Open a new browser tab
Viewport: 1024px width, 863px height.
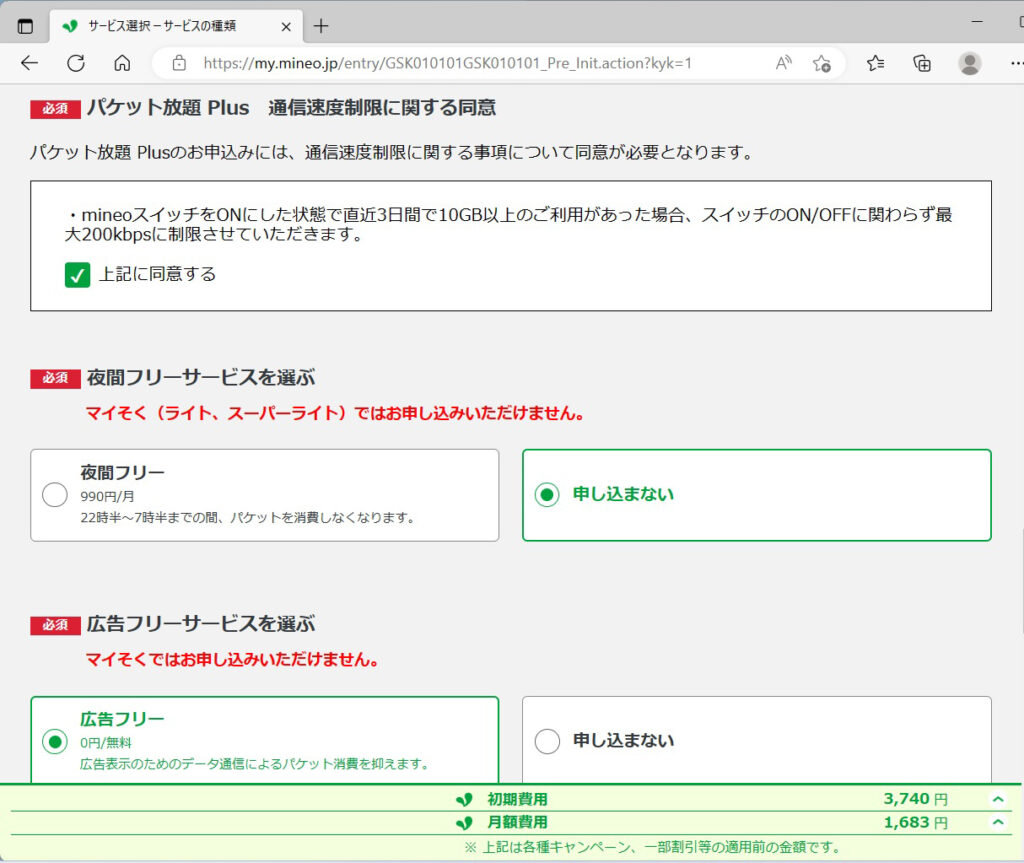321,26
